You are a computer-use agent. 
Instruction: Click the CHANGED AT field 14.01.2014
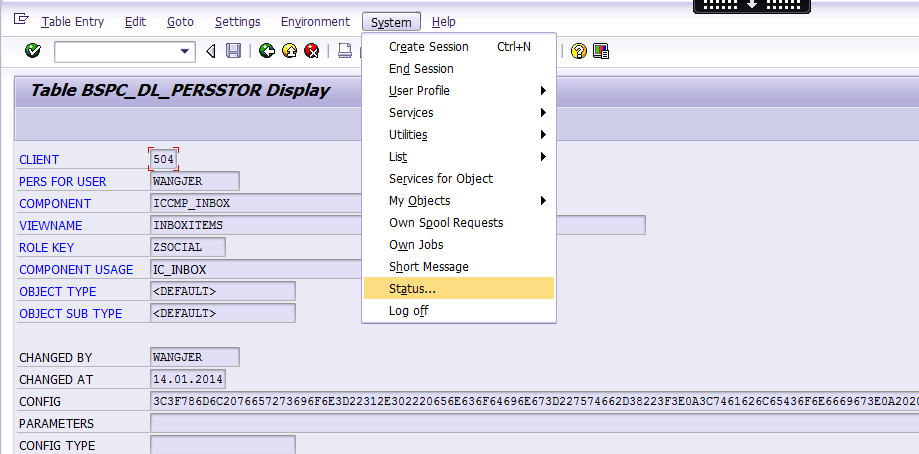pyautogui.click(x=188, y=379)
